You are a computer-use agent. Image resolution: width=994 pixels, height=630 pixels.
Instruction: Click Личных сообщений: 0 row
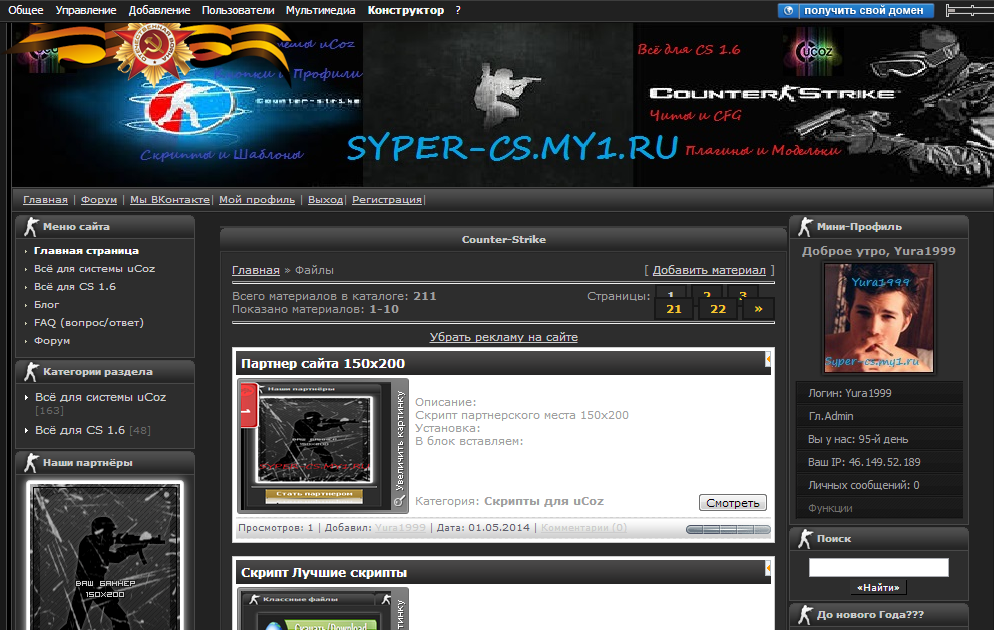[x=879, y=485]
